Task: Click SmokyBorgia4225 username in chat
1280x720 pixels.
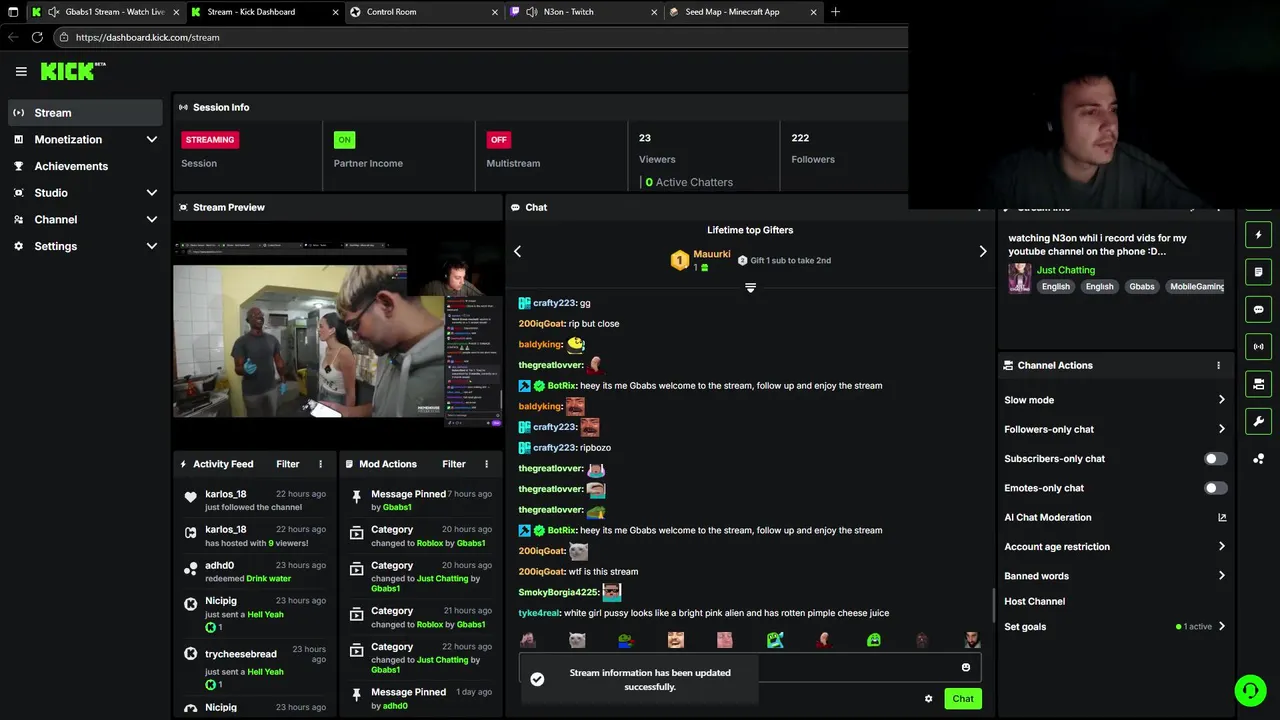Action: coord(558,592)
